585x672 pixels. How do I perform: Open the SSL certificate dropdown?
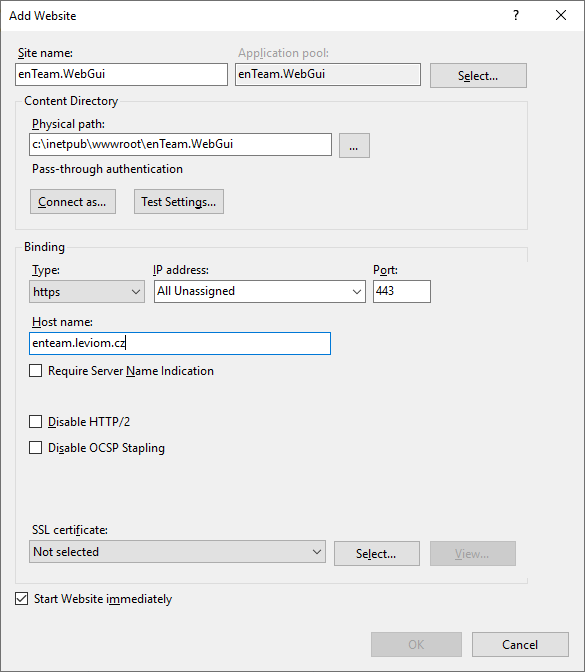tap(177, 552)
